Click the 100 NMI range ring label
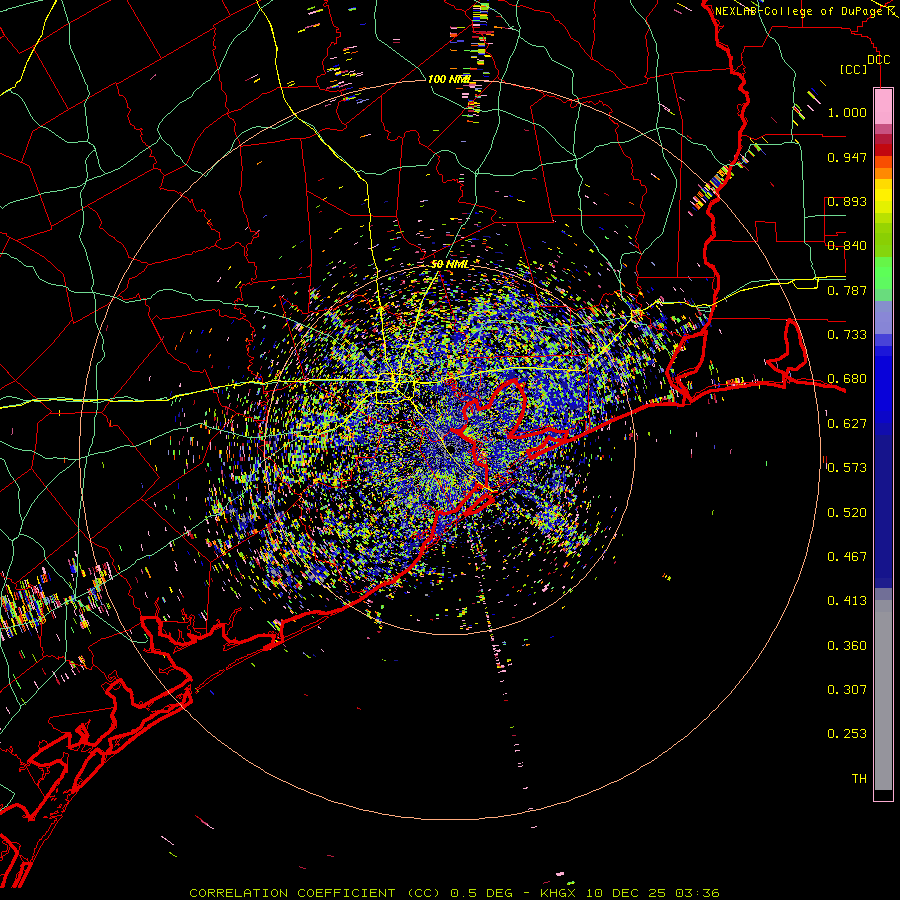Viewport: 900px width, 900px height. 449,79
